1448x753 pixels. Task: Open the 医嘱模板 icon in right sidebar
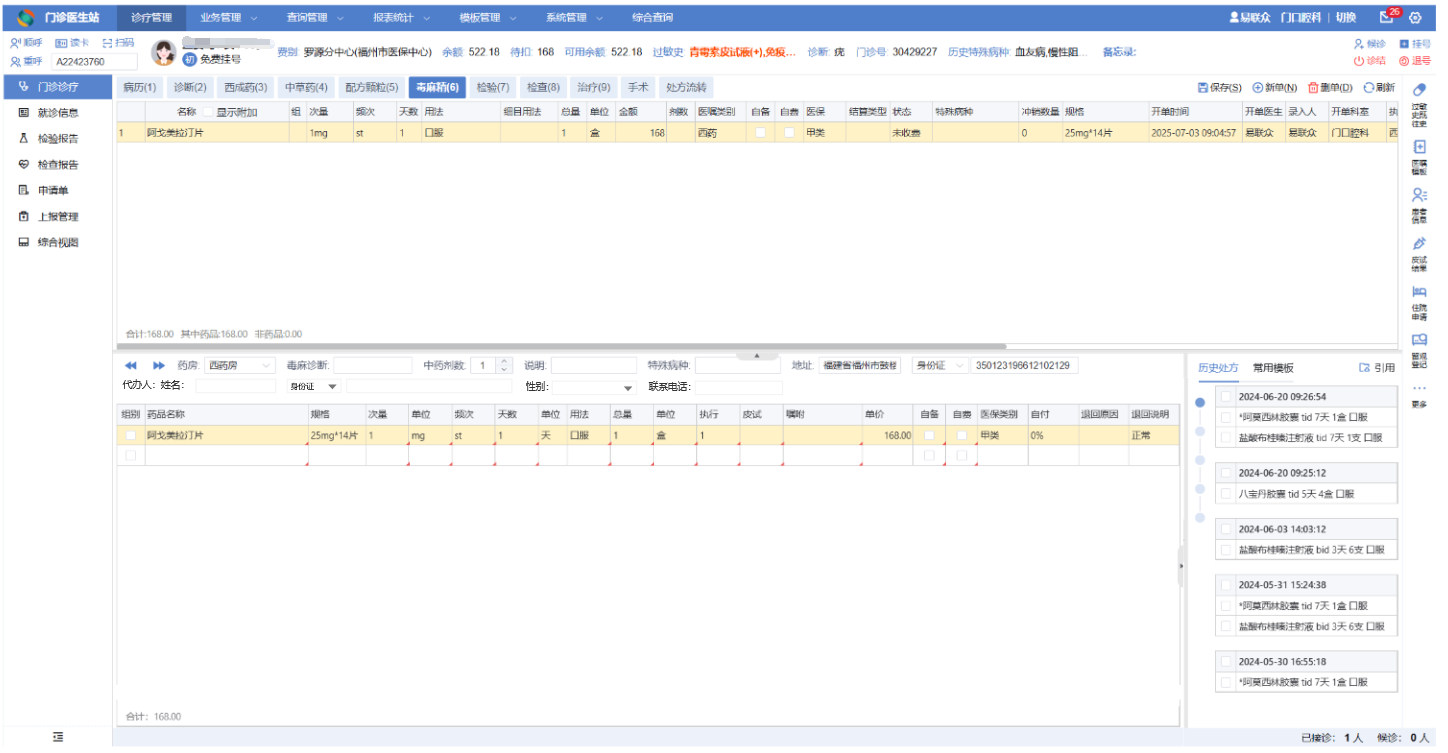coord(1419,147)
